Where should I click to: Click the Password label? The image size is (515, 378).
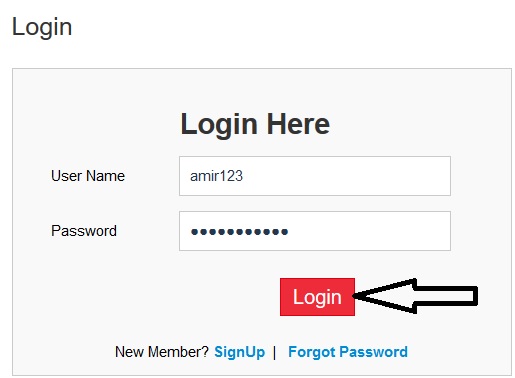pos(84,231)
